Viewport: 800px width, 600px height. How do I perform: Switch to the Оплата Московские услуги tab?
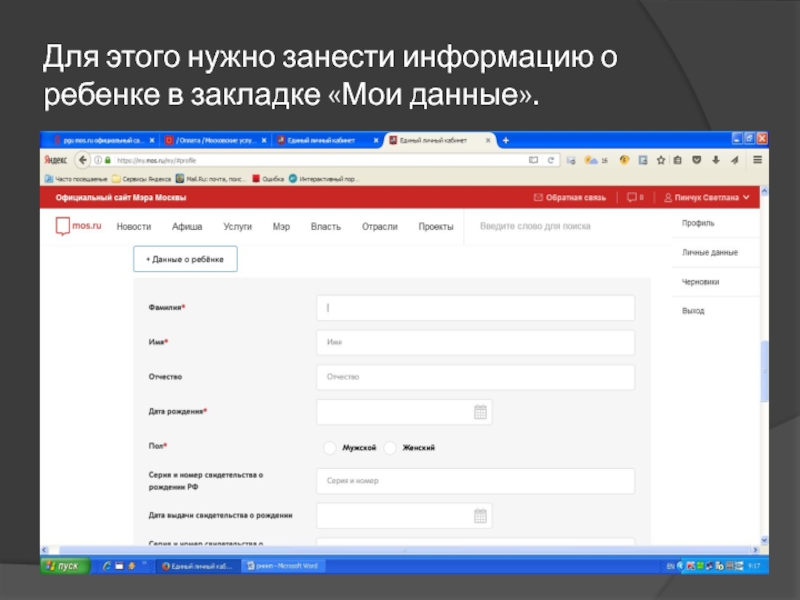[212, 140]
